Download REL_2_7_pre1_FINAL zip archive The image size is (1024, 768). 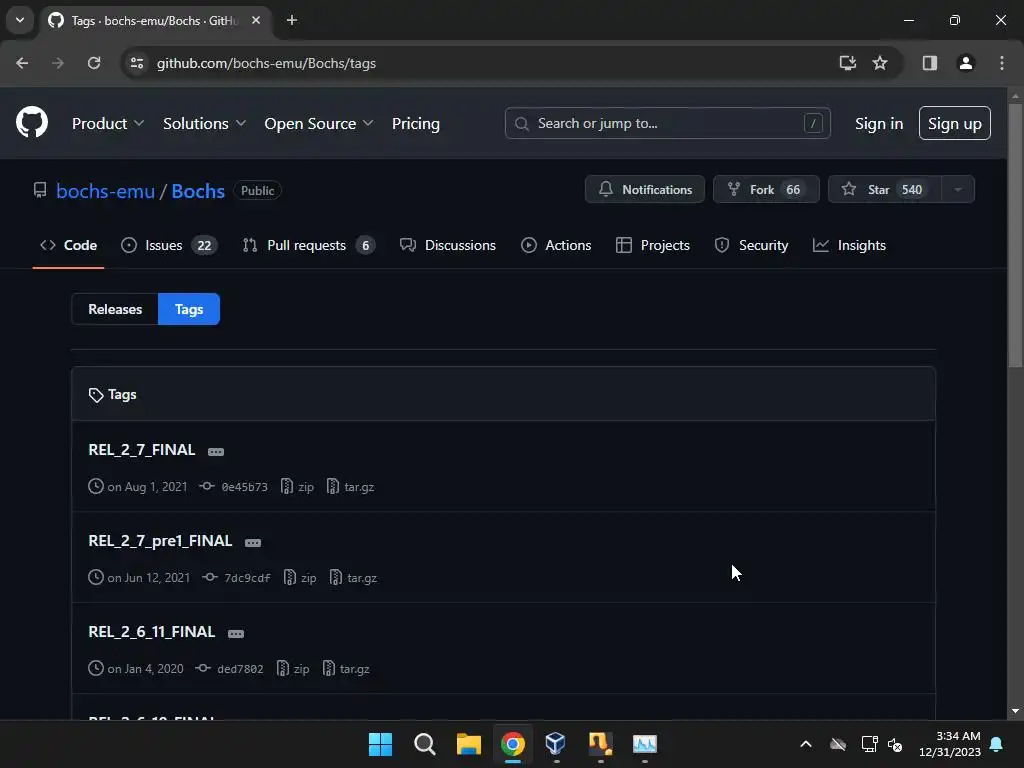(300, 577)
